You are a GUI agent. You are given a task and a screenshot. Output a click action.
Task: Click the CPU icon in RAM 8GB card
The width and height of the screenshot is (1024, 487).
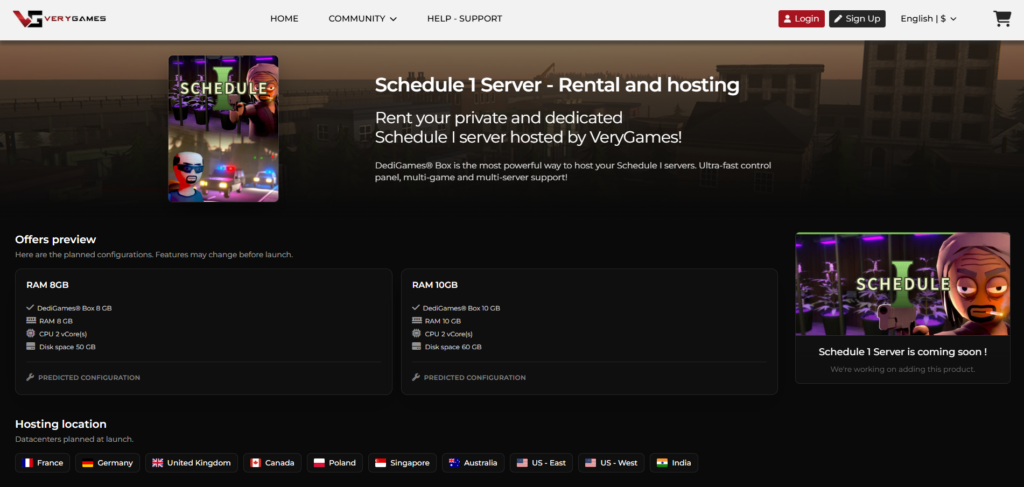coord(31,334)
